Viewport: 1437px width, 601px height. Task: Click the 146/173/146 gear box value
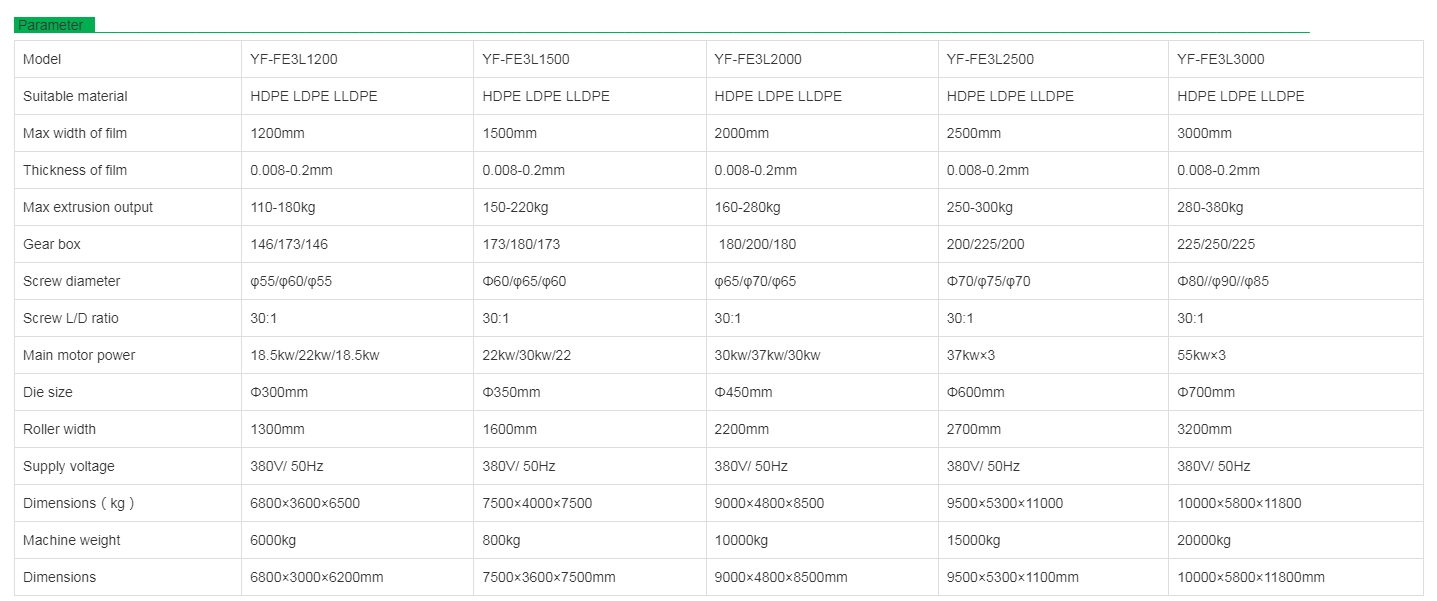coord(290,244)
